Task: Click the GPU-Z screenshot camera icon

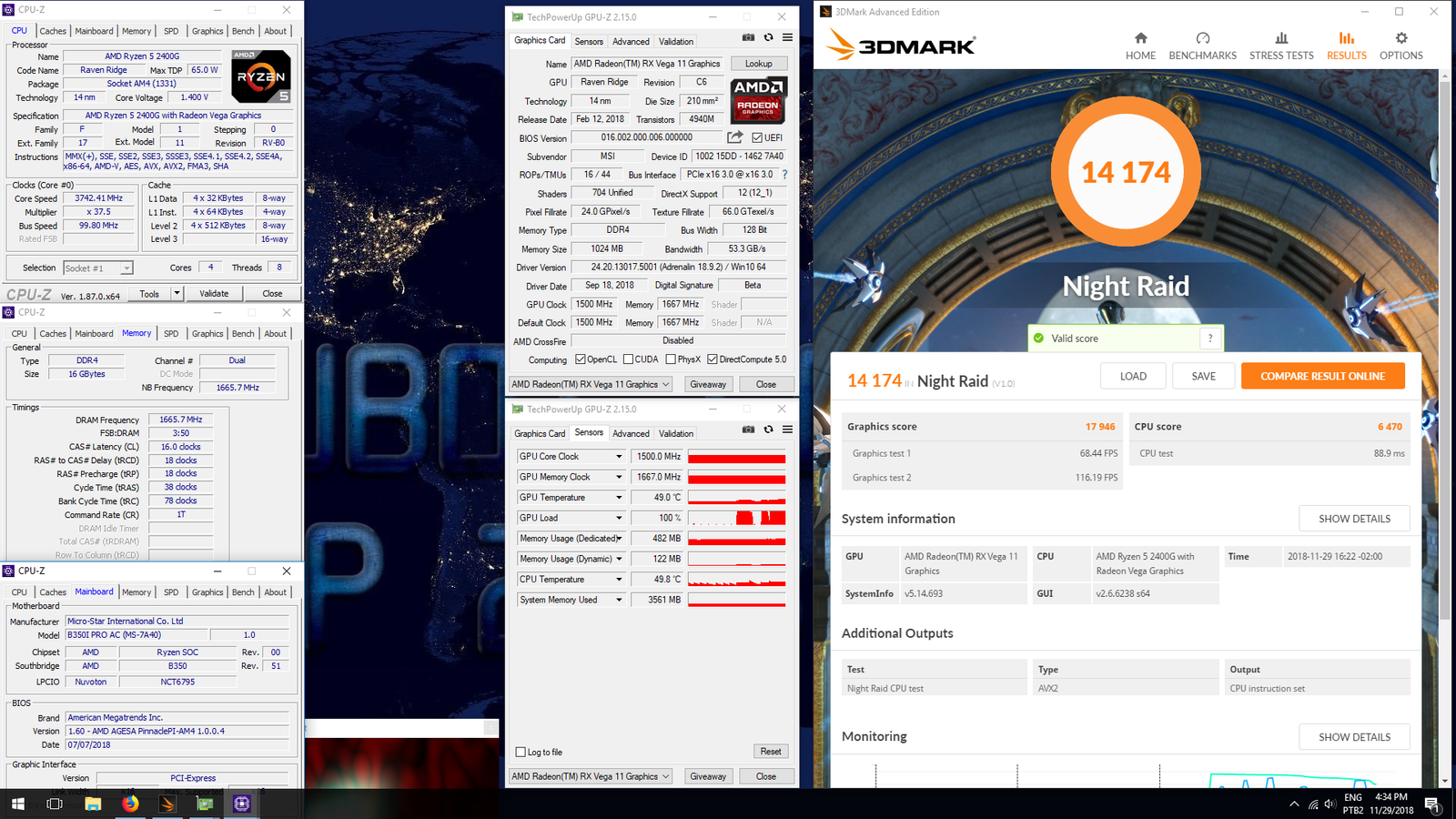Action: [748, 38]
